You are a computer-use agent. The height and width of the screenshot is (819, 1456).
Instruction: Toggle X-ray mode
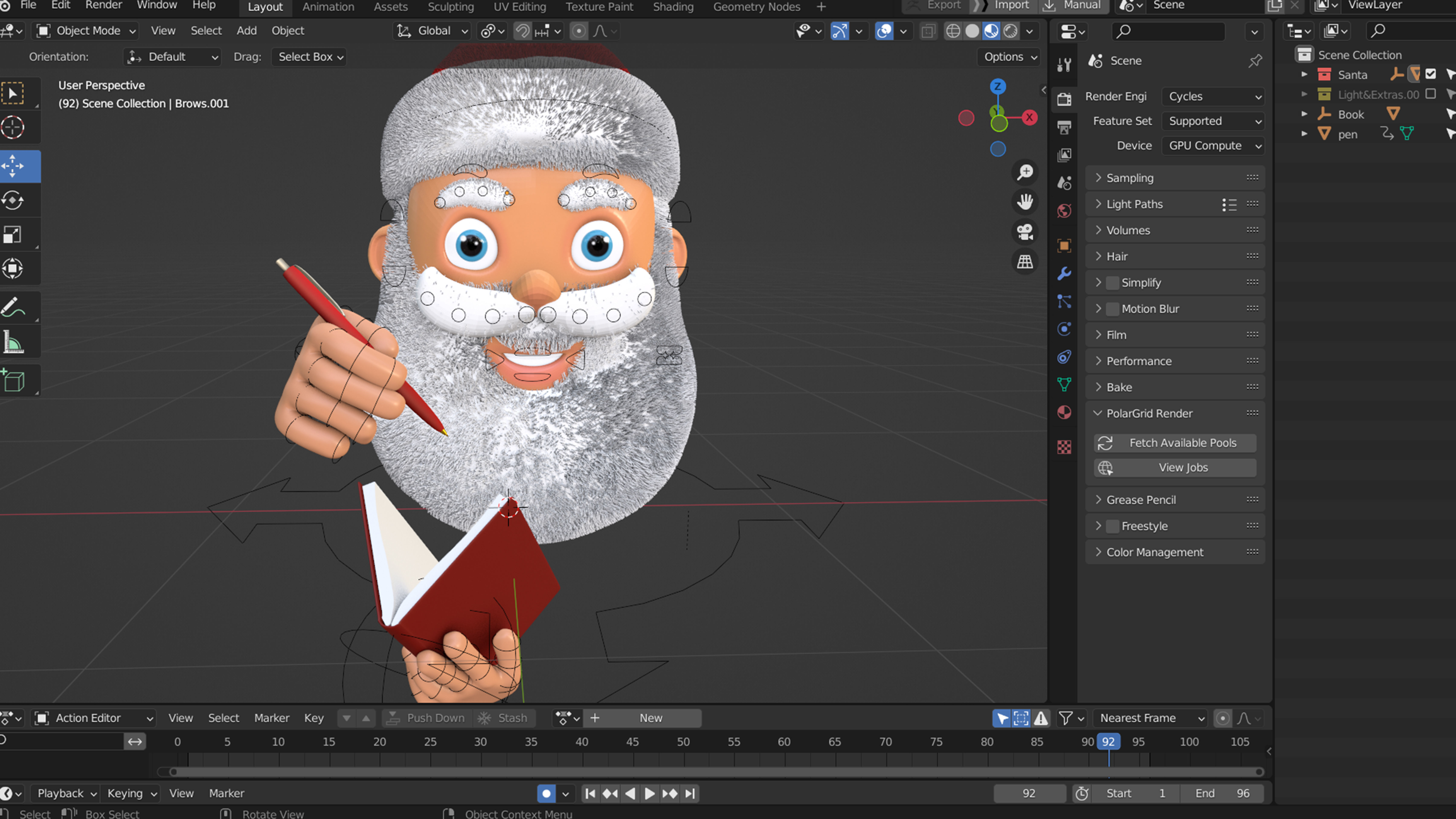click(x=928, y=31)
